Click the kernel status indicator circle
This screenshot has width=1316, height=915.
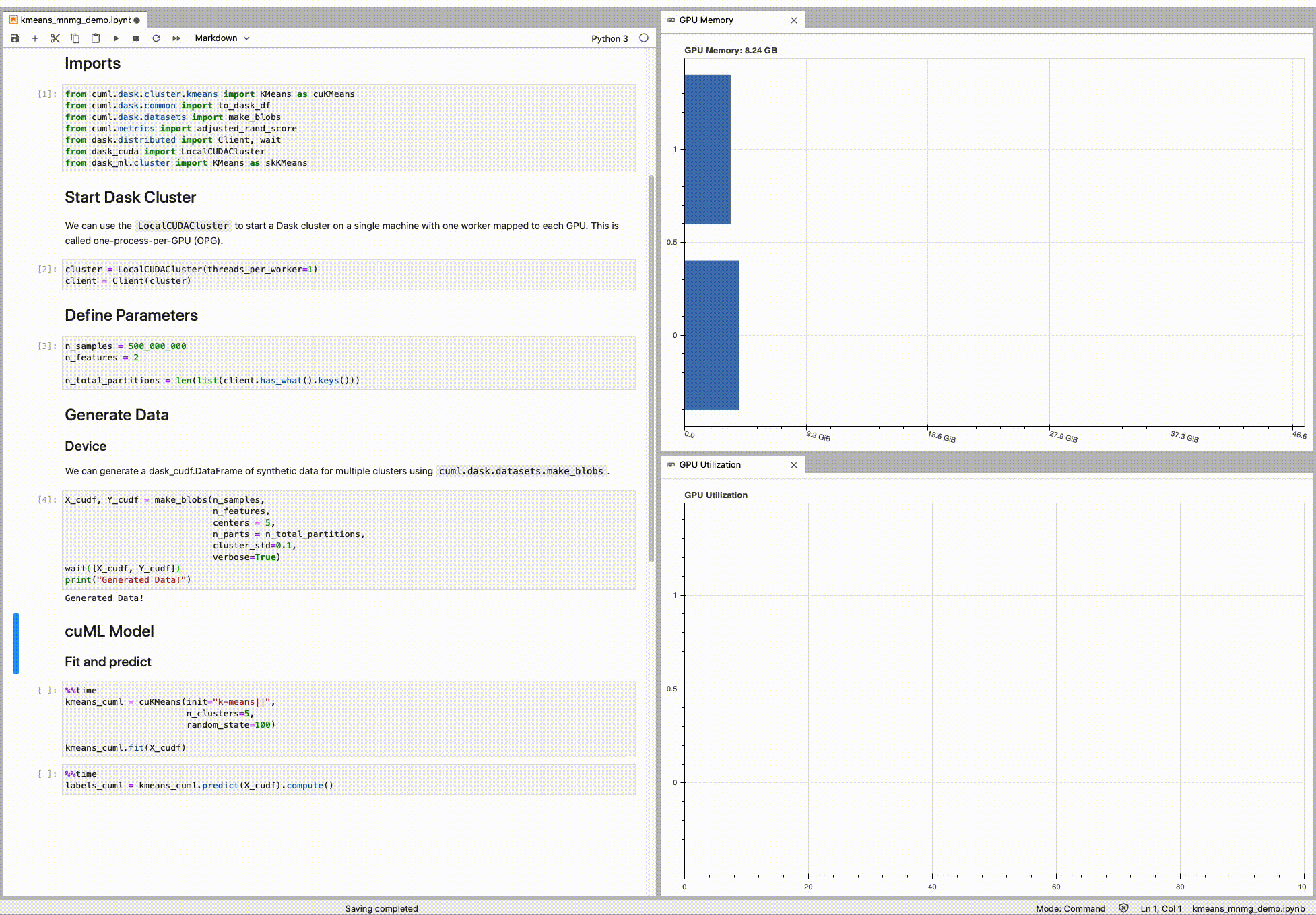pyautogui.click(x=644, y=38)
